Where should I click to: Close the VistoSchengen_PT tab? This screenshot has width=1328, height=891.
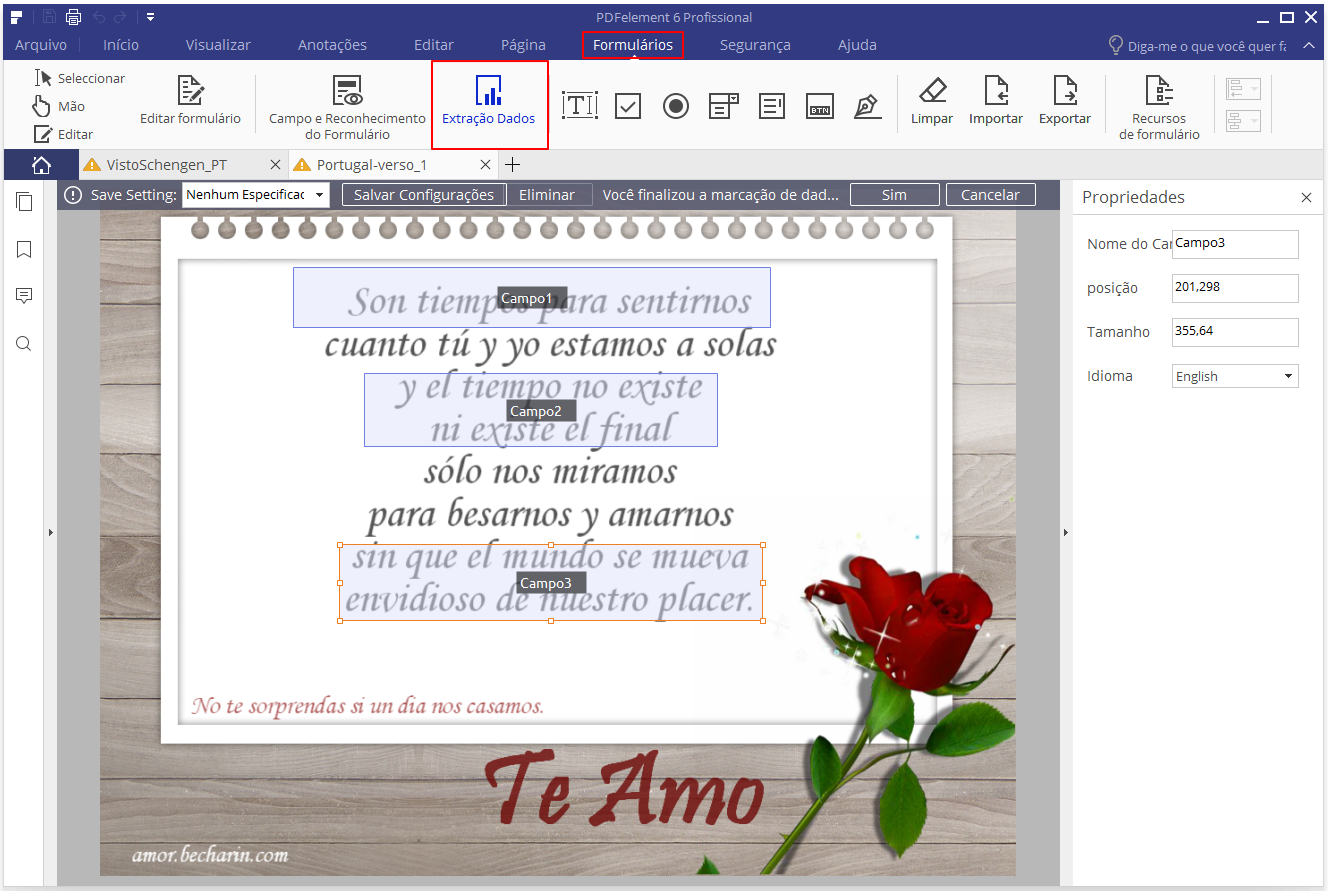[276, 165]
